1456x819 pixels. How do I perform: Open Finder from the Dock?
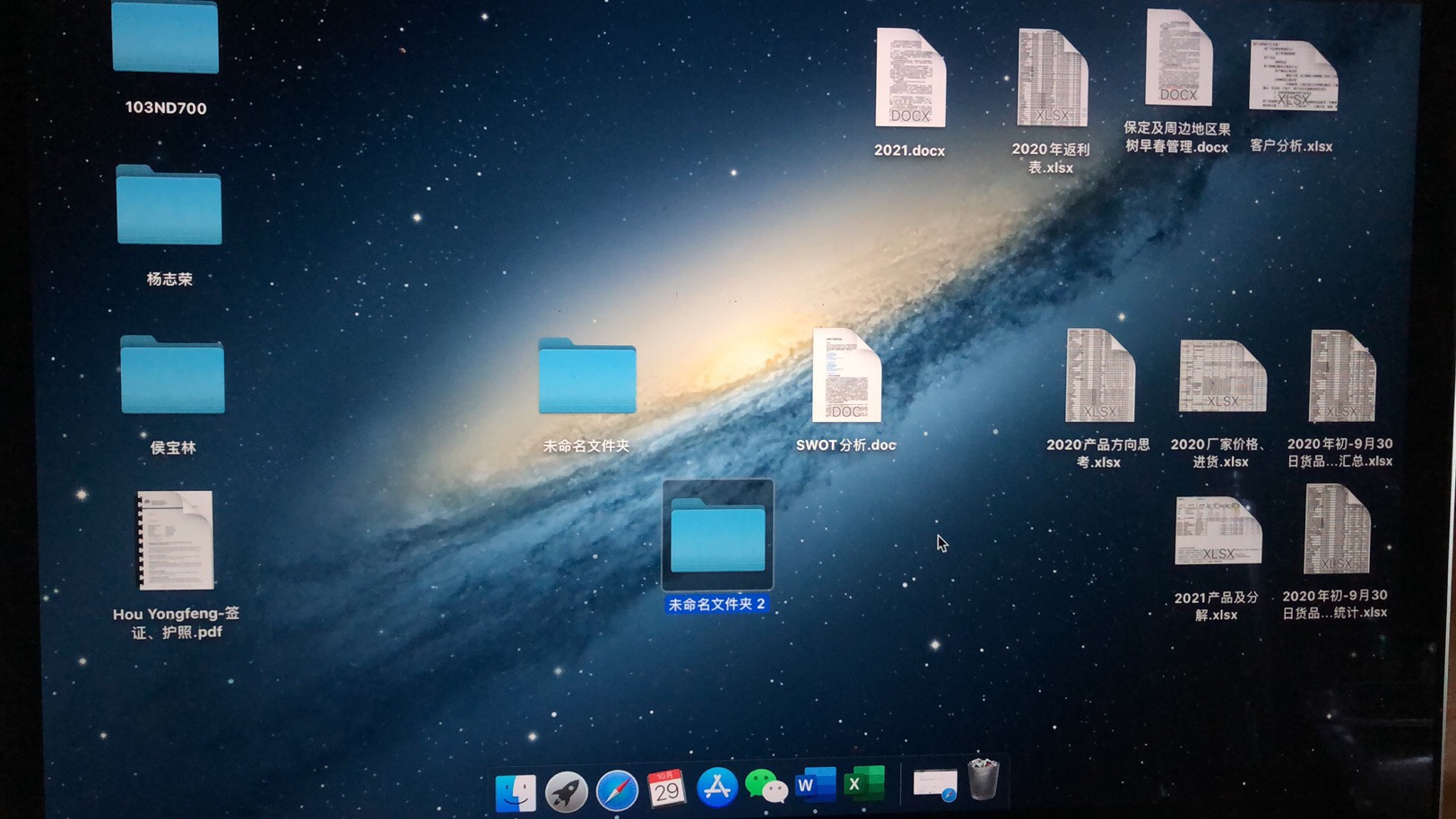point(516,791)
